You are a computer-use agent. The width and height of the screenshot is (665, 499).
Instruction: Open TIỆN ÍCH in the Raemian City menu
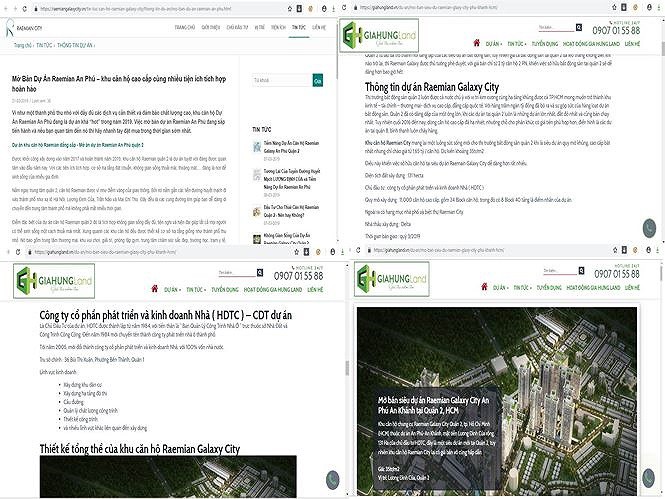tap(278, 28)
